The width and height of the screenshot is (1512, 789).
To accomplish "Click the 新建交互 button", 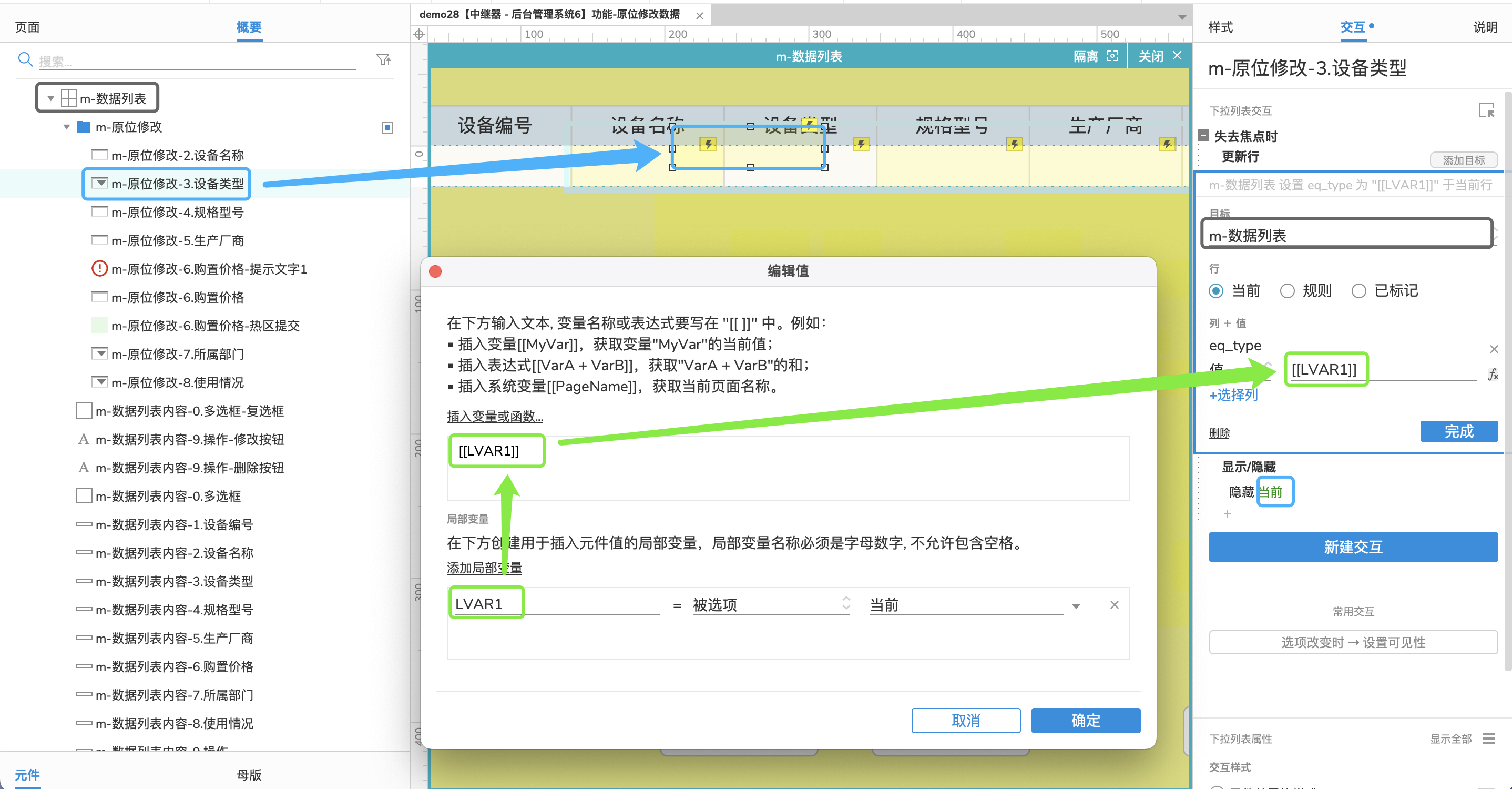I will [1353, 547].
